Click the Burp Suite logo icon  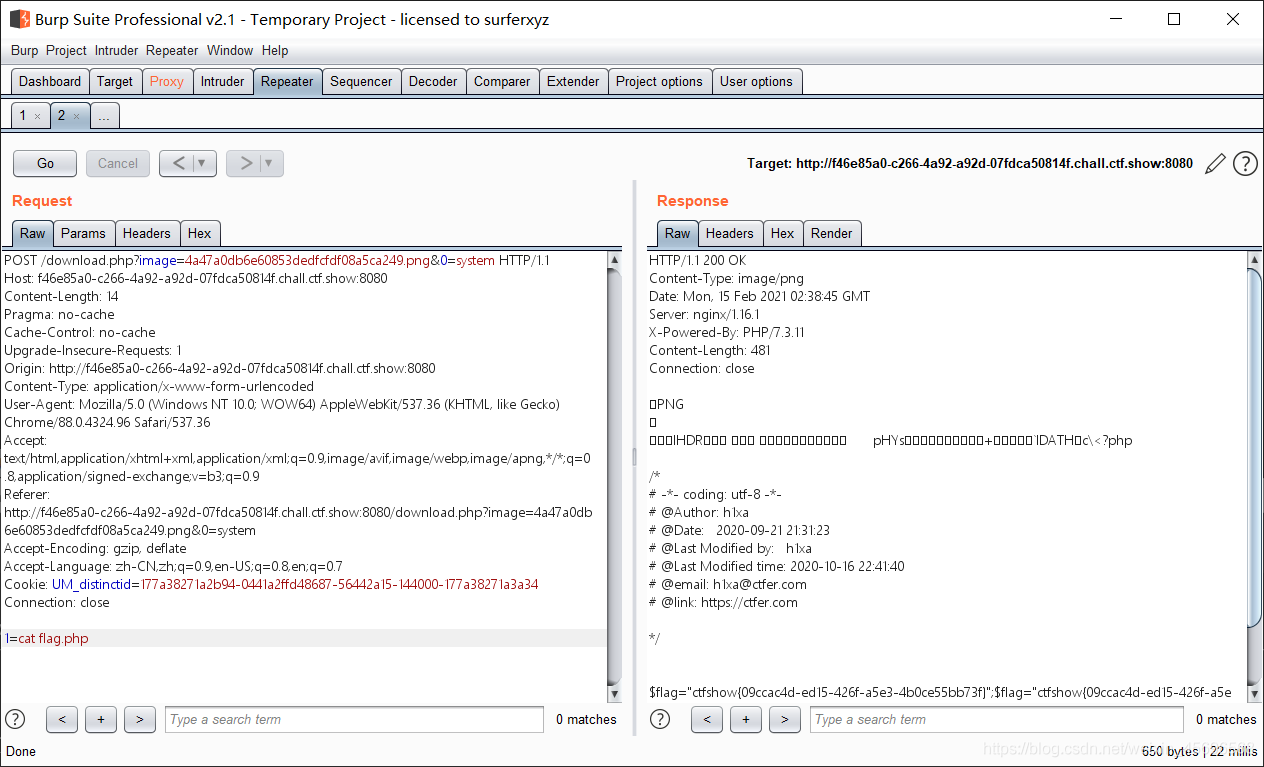pyautogui.click(x=19, y=19)
